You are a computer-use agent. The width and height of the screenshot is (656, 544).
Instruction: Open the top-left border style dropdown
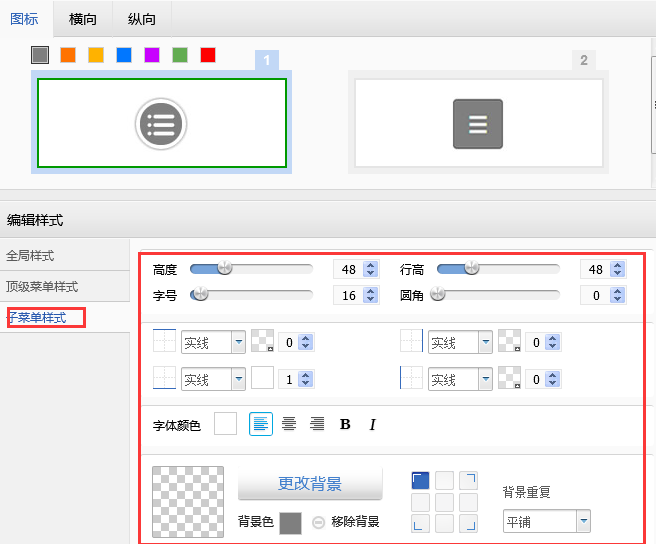point(238,343)
